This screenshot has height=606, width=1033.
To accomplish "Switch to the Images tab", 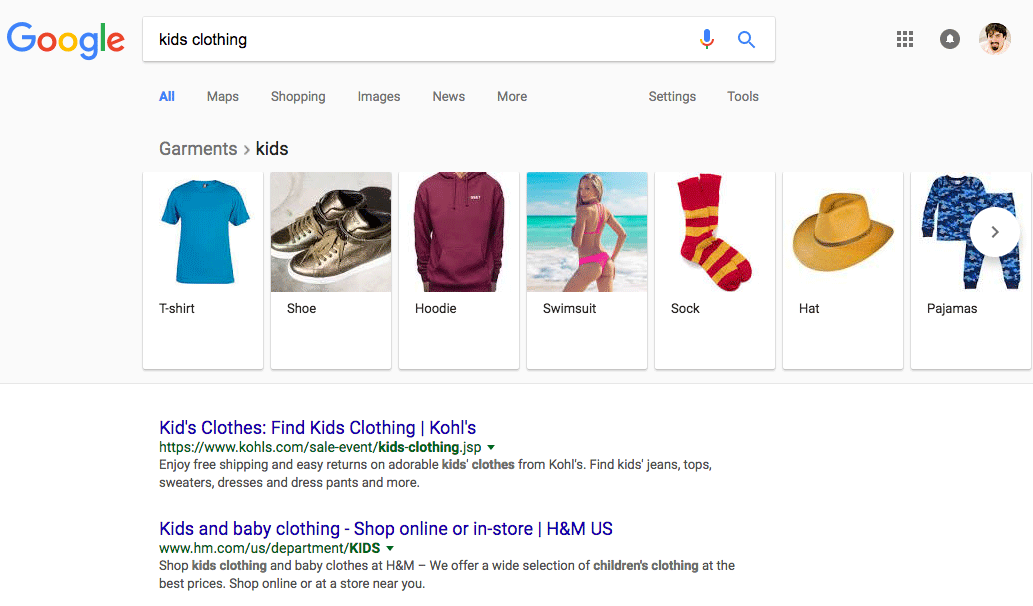I will click(x=378, y=96).
